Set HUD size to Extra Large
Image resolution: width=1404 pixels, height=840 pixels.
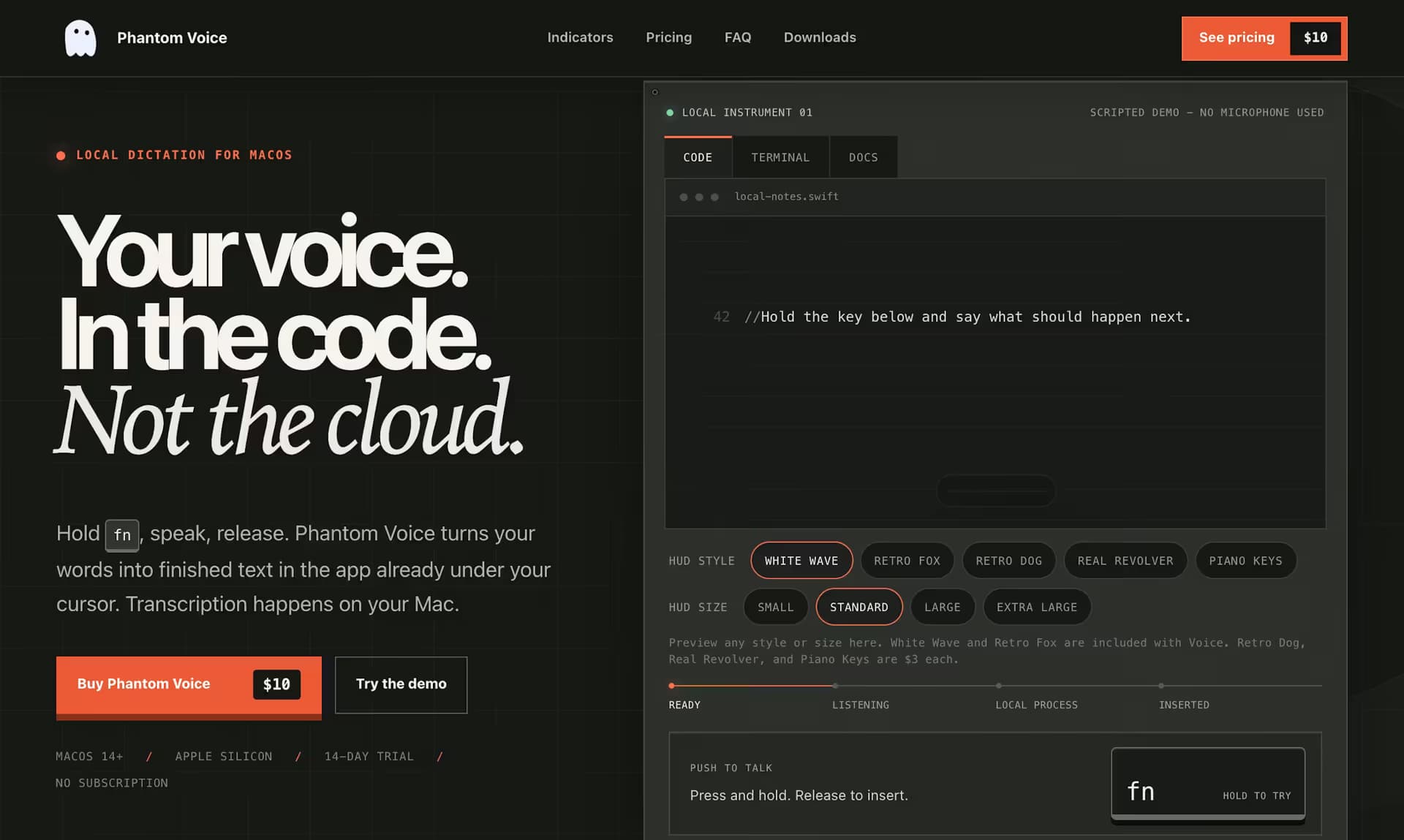click(1036, 607)
